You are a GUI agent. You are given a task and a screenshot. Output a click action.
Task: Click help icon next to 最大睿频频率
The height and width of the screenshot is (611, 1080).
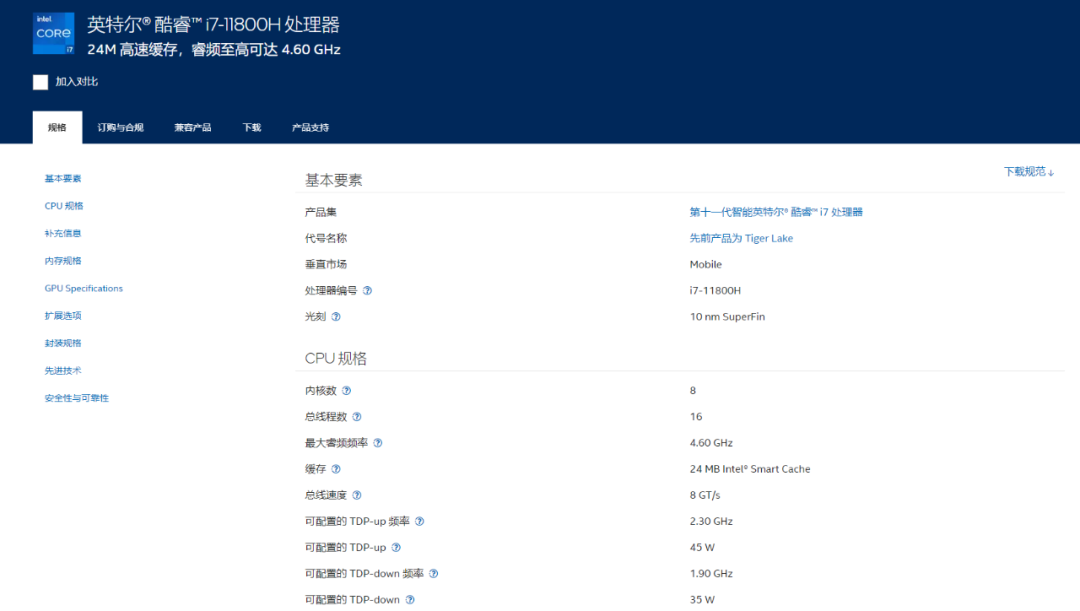point(377,443)
